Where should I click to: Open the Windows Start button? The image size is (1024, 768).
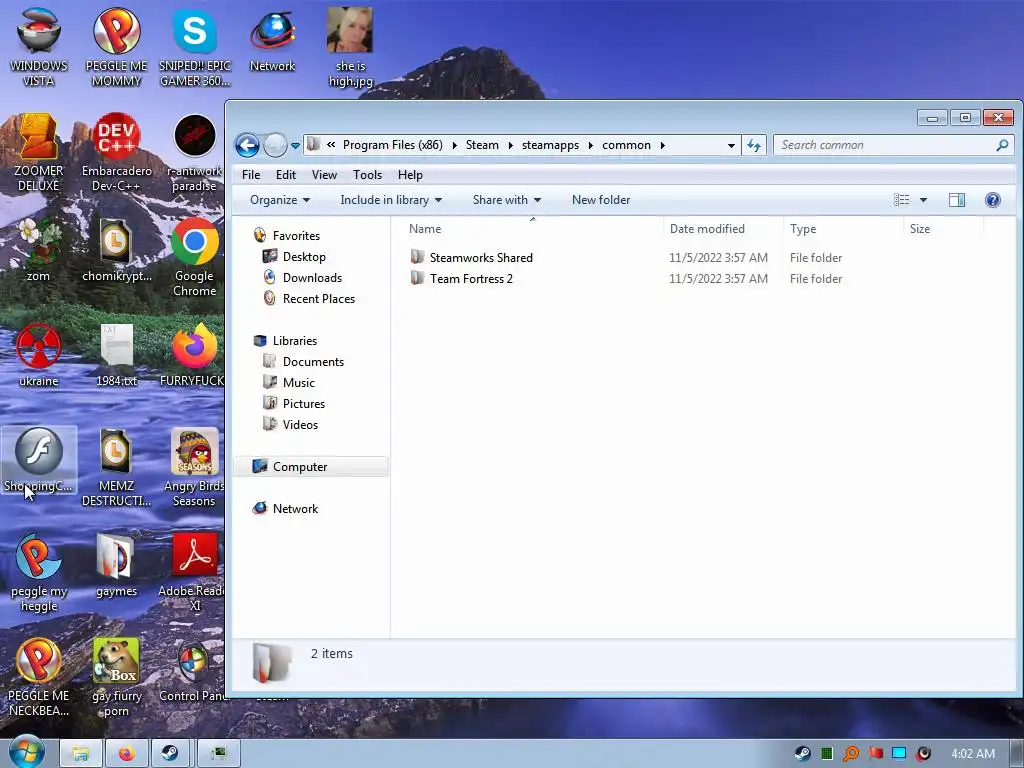point(25,752)
